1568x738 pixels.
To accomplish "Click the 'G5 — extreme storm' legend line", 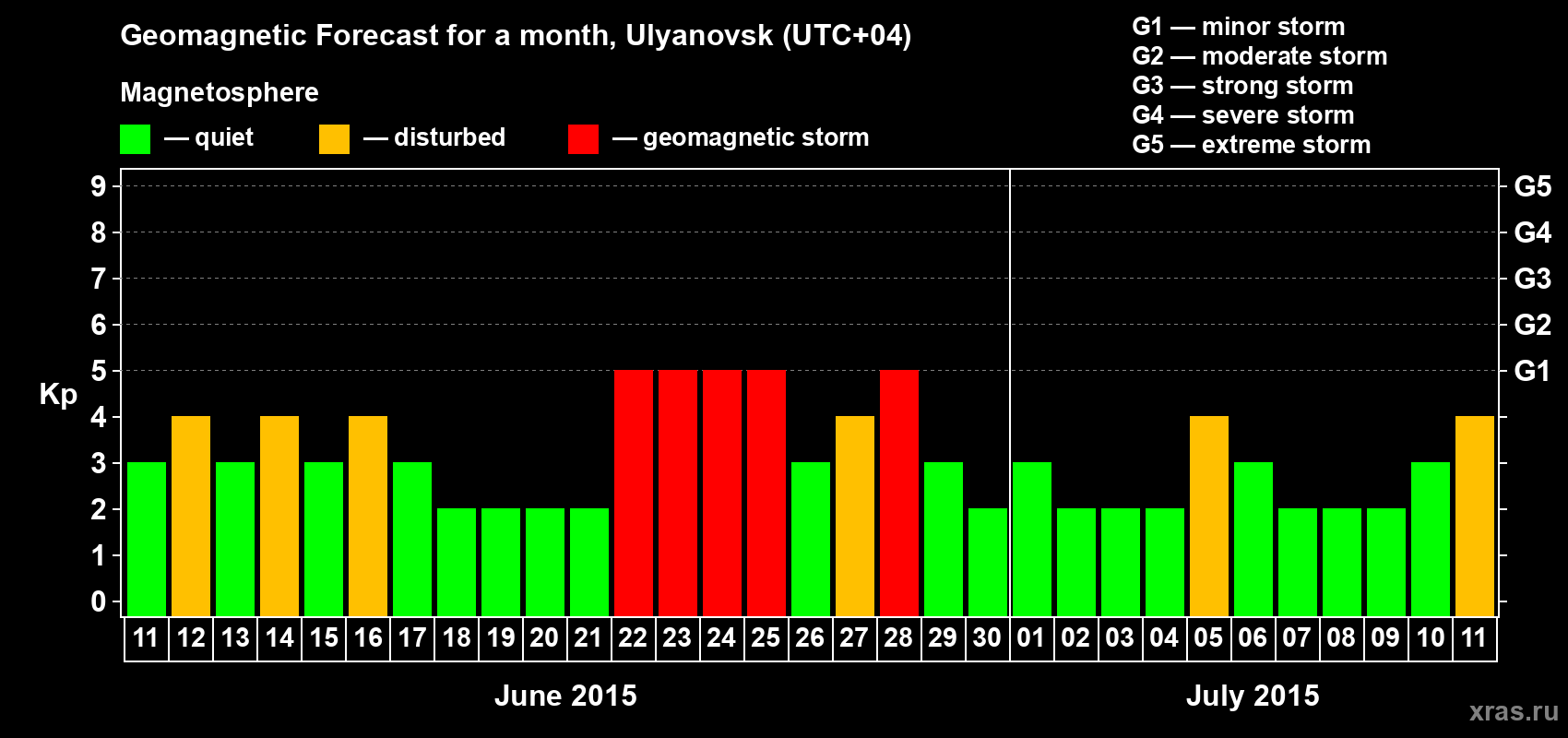I will (1251, 145).
